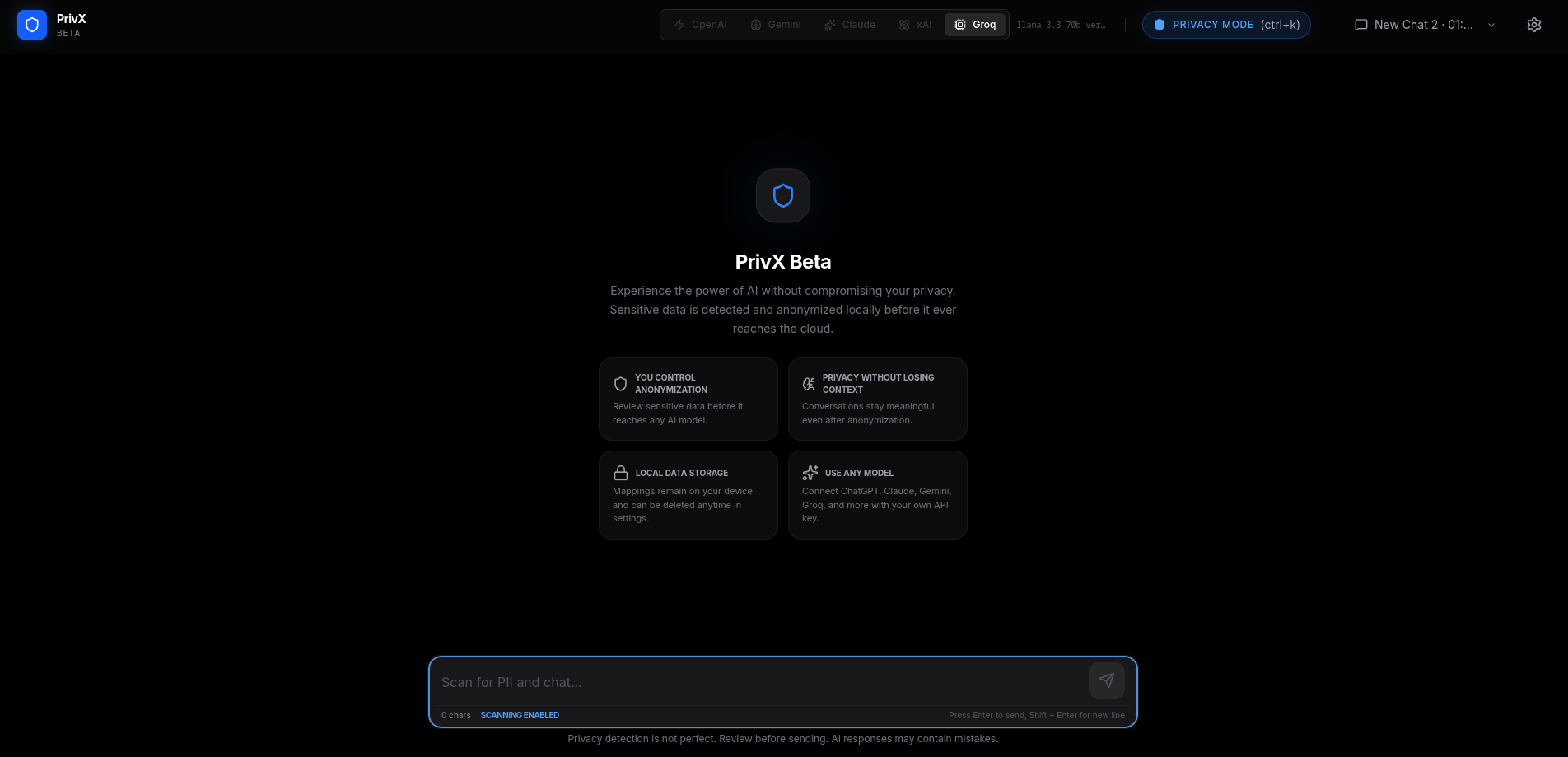Click the Scanning Enabled status label
Image resolution: width=1568 pixels, height=757 pixels.
(520, 715)
